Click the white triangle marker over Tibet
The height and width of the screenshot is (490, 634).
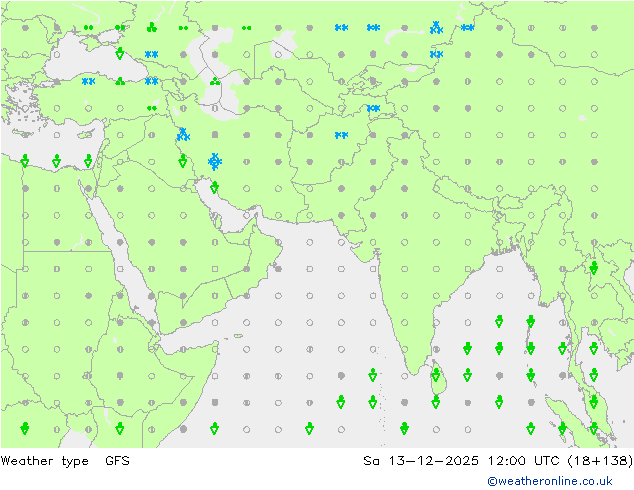(583, 118)
